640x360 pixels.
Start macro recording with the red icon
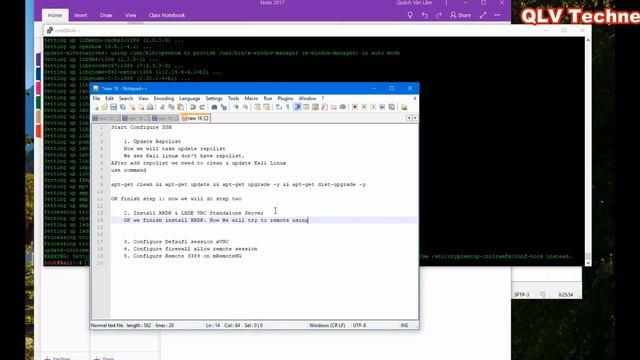point(355,107)
